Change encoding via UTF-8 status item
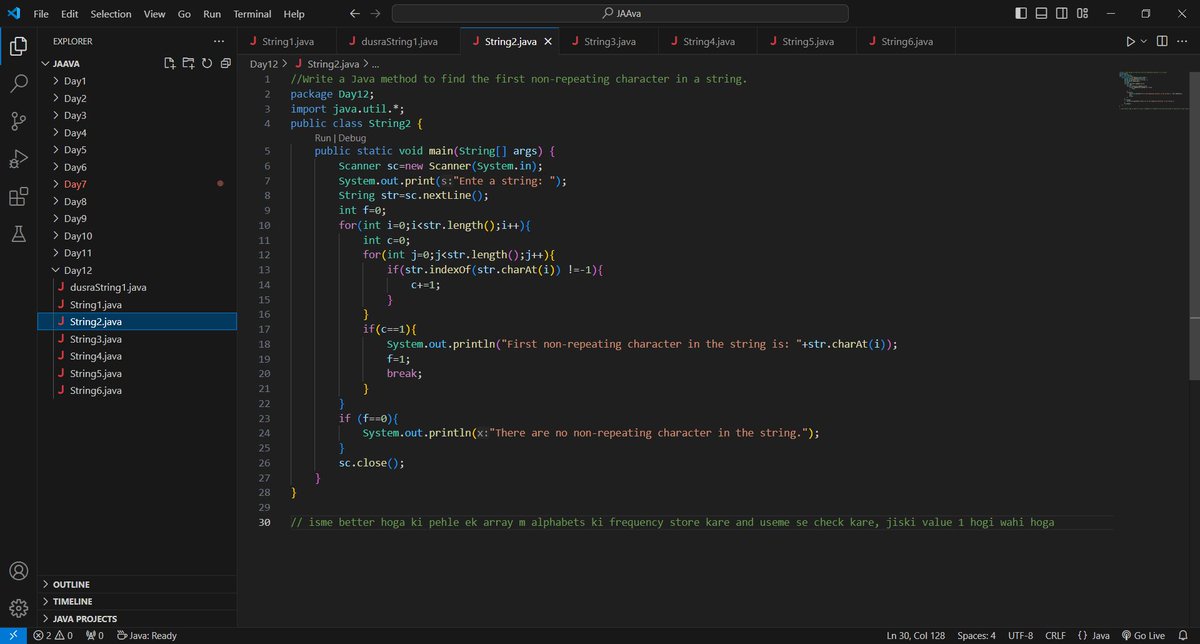The width and height of the screenshot is (1200, 644). pos(1021,635)
